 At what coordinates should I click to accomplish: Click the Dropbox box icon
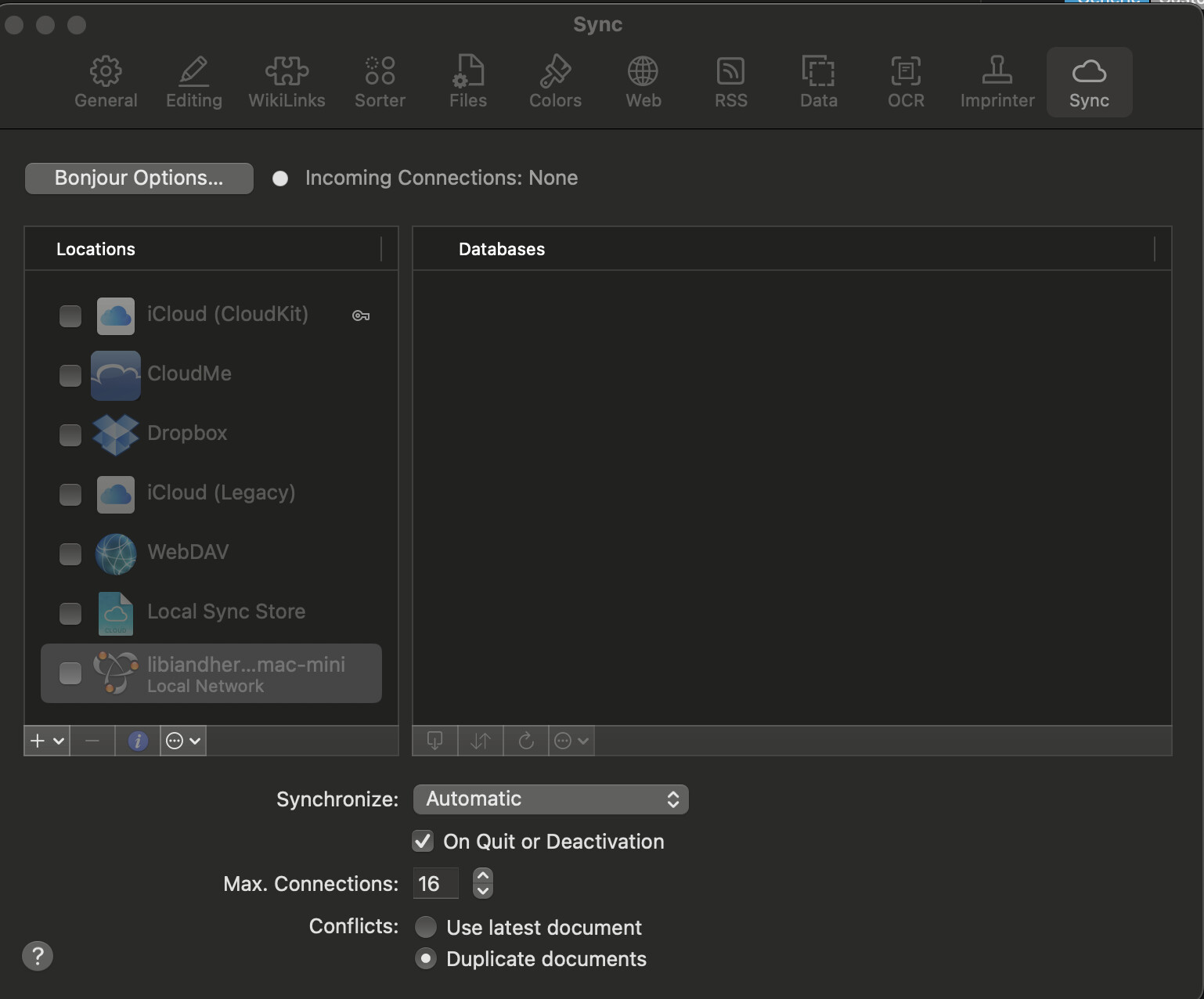click(116, 435)
